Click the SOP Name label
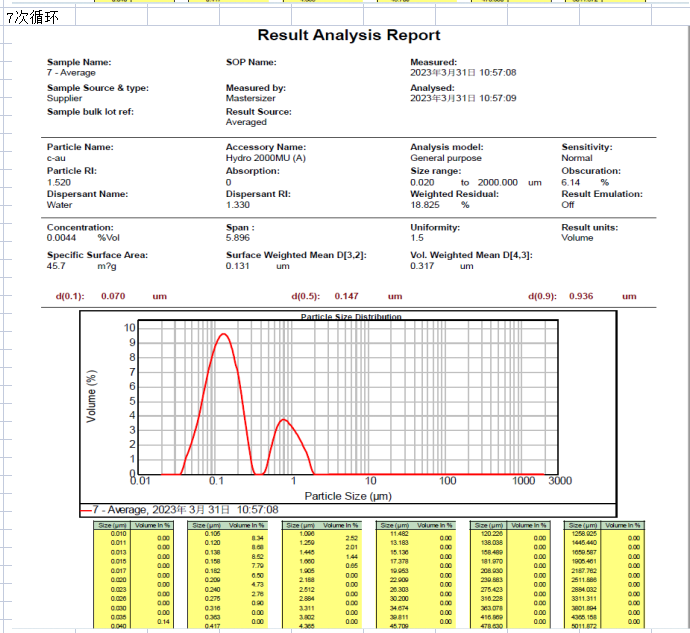690x633 pixels. tap(251, 62)
